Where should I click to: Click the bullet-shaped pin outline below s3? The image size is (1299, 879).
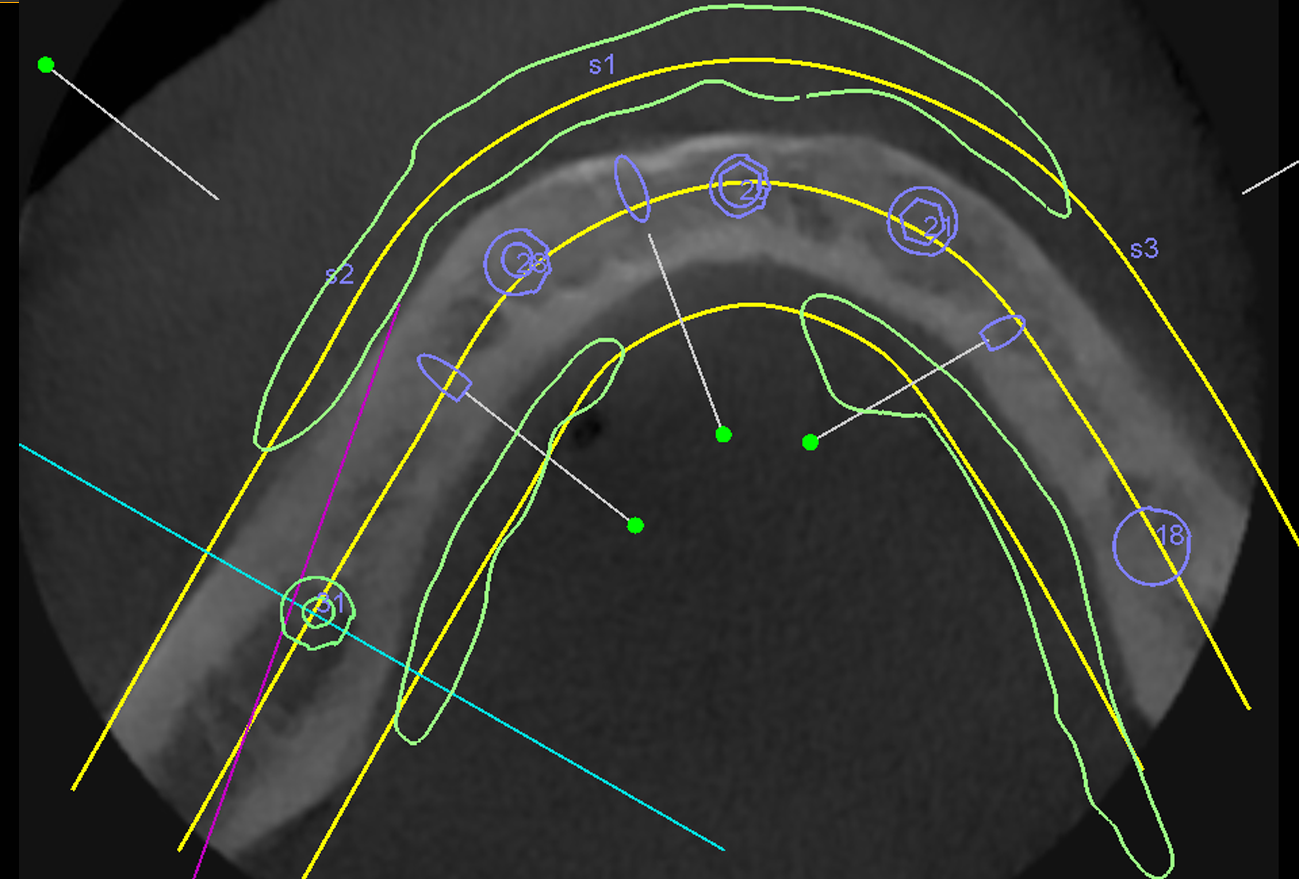(x=1002, y=332)
